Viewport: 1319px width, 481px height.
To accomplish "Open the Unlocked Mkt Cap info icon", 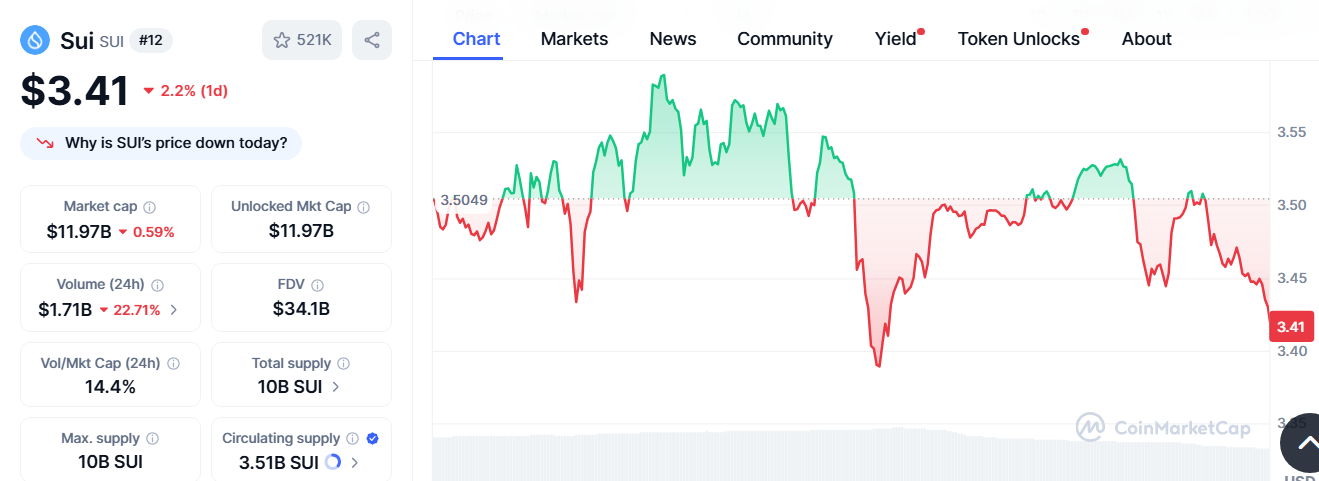I will pos(364,207).
